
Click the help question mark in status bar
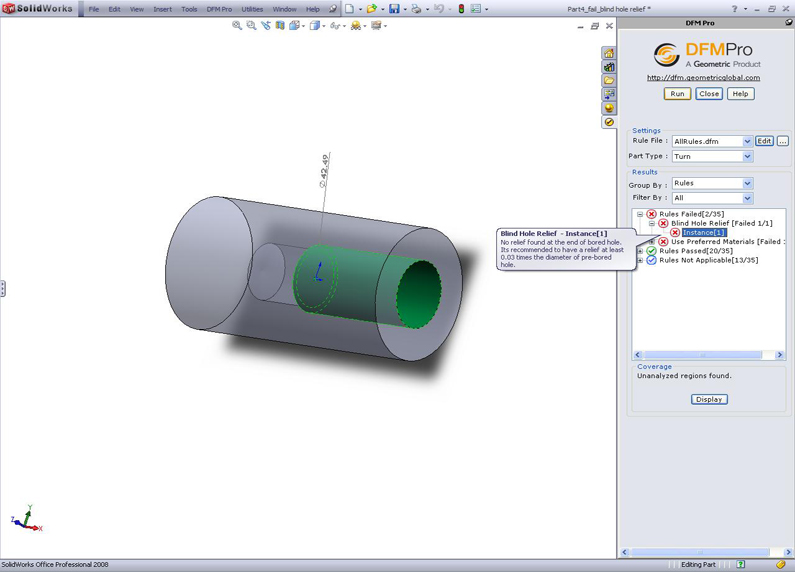click(741, 564)
